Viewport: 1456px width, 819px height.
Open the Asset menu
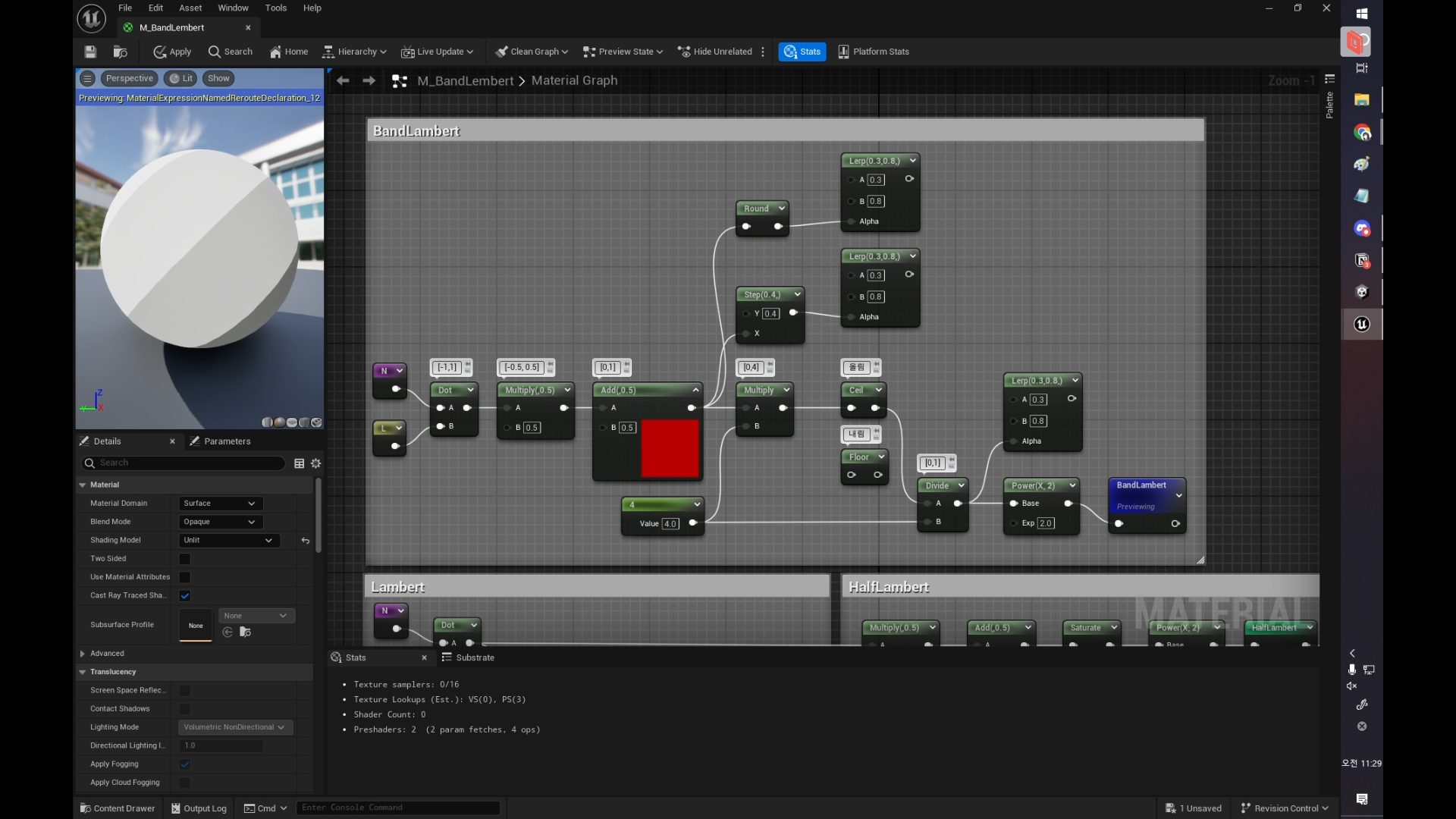click(x=190, y=8)
